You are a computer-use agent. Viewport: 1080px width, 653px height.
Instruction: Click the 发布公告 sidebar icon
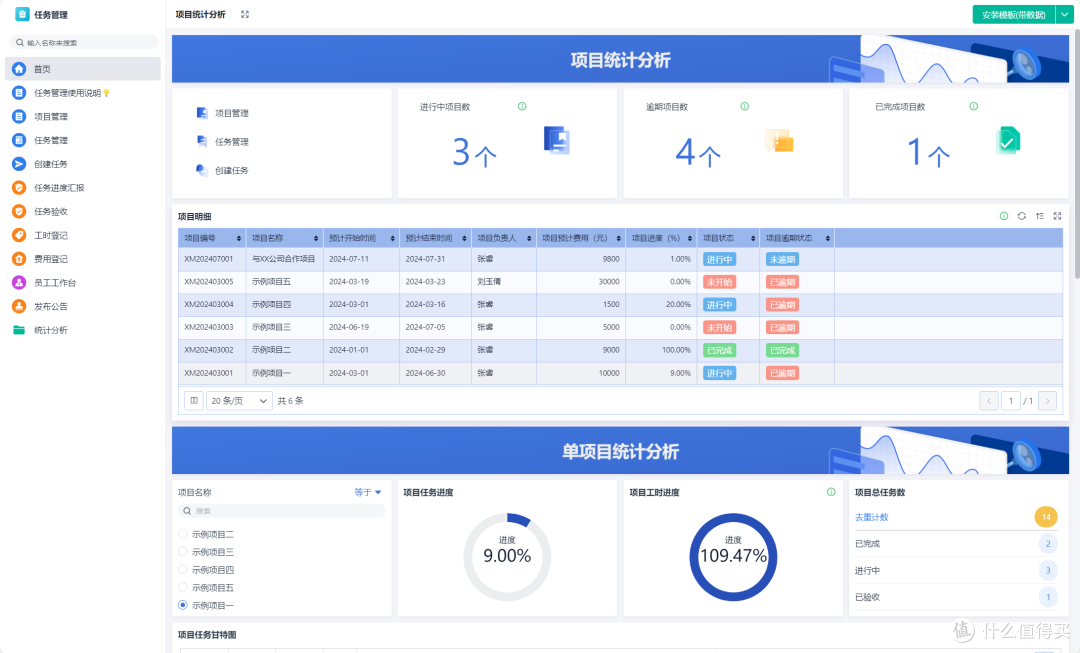[19, 307]
